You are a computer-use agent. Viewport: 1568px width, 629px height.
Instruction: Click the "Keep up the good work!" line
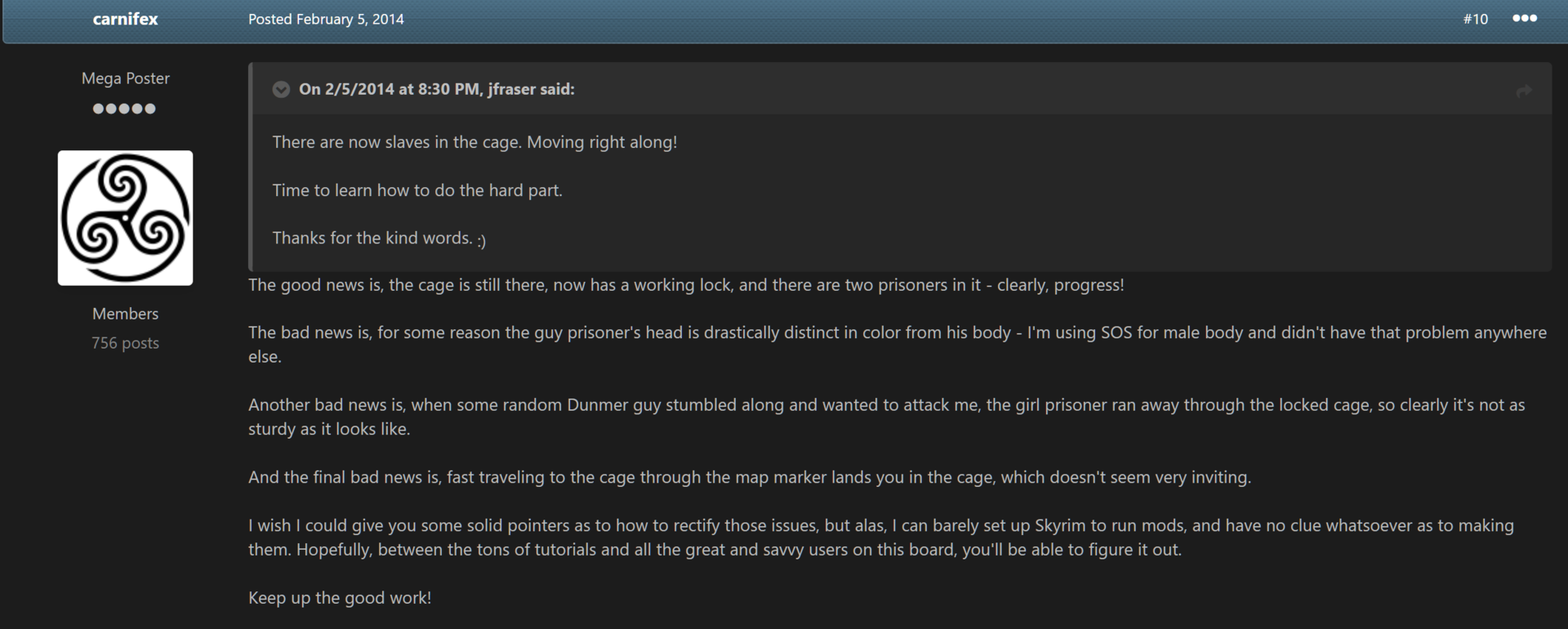[340, 598]
